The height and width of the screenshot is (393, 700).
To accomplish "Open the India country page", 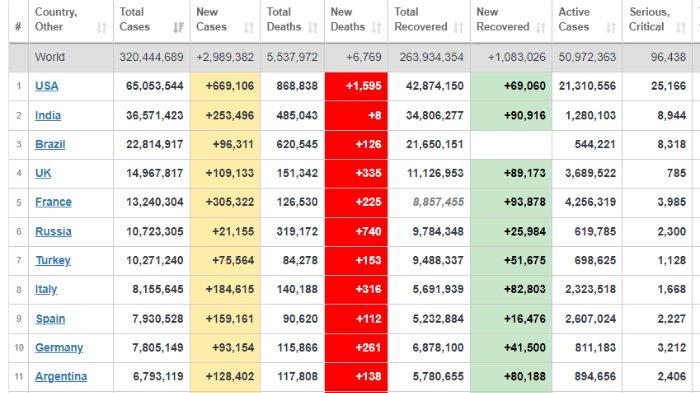I will coord(48,116).
